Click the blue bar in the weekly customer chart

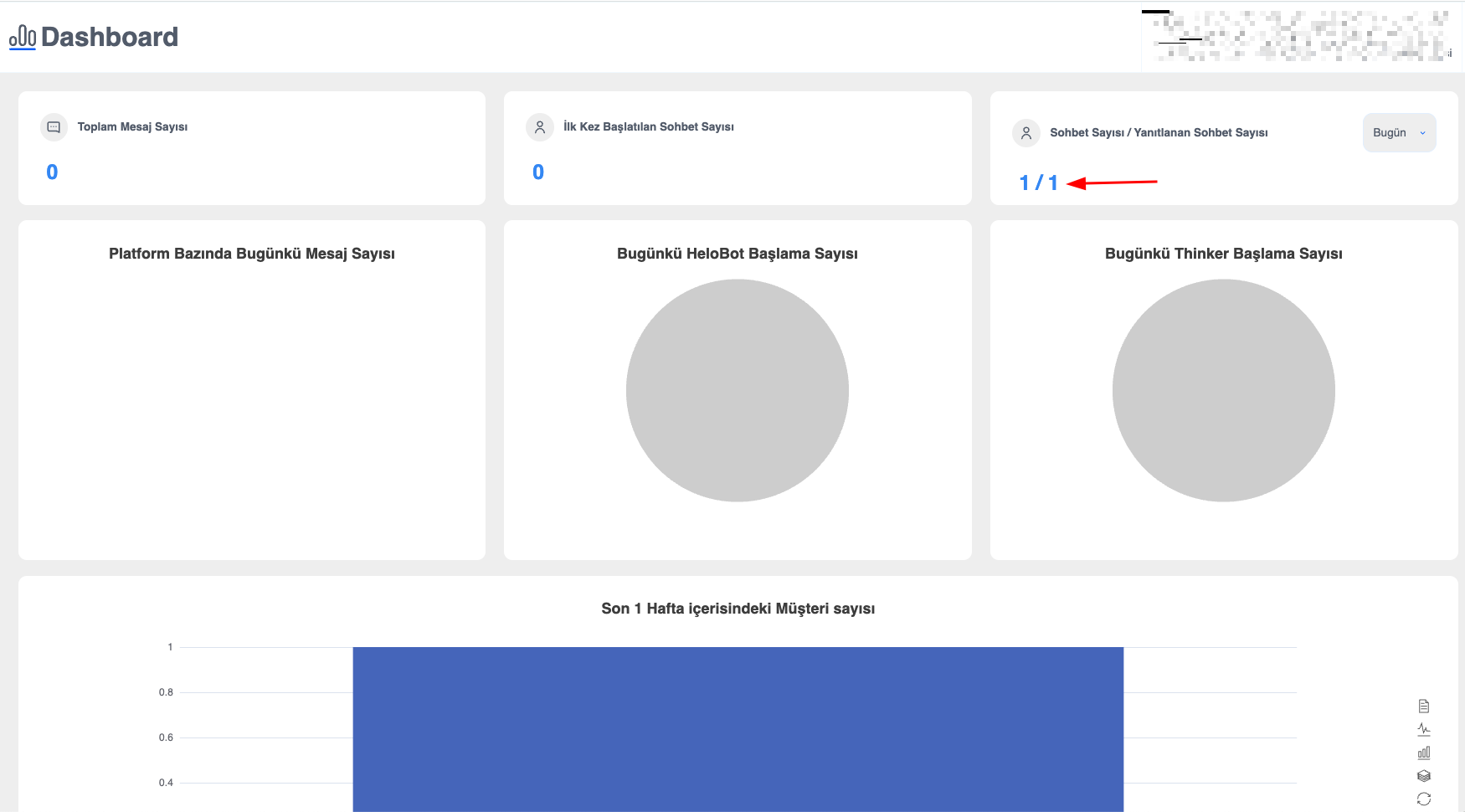tap(738, 728)
